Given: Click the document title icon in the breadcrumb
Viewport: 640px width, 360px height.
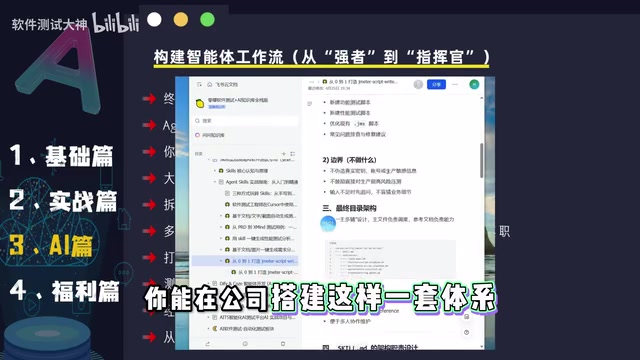Looking at the screenshot, I should [325, 82].
